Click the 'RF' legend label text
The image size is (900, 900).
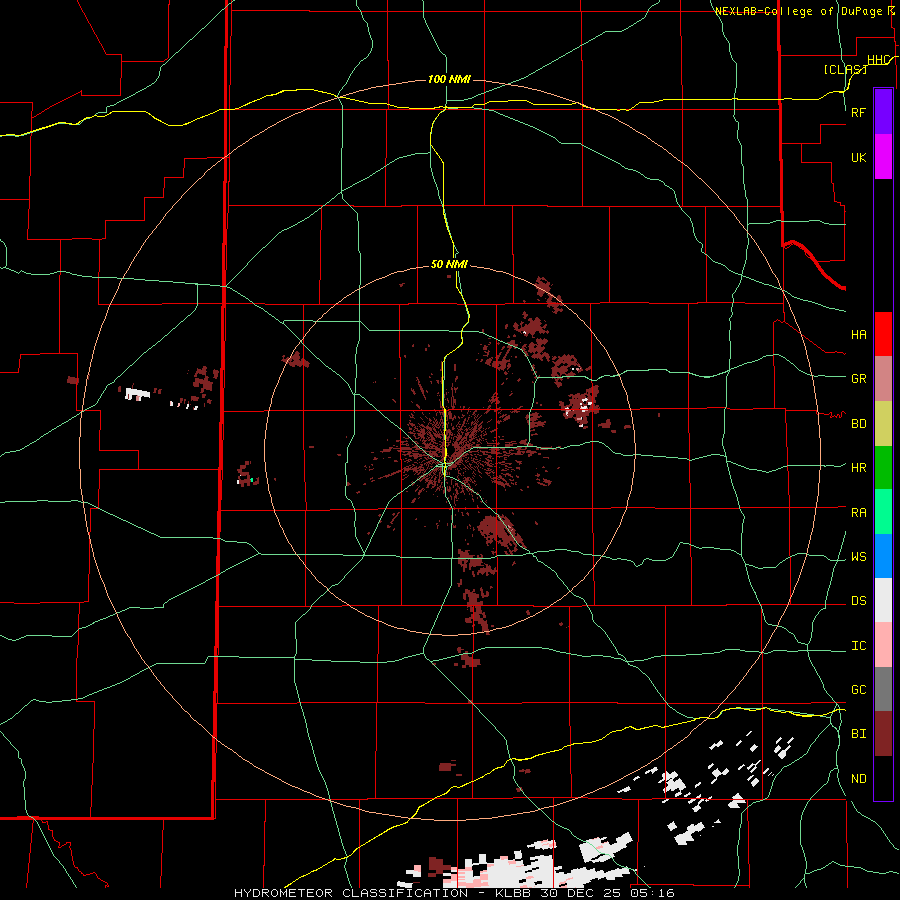858,112
